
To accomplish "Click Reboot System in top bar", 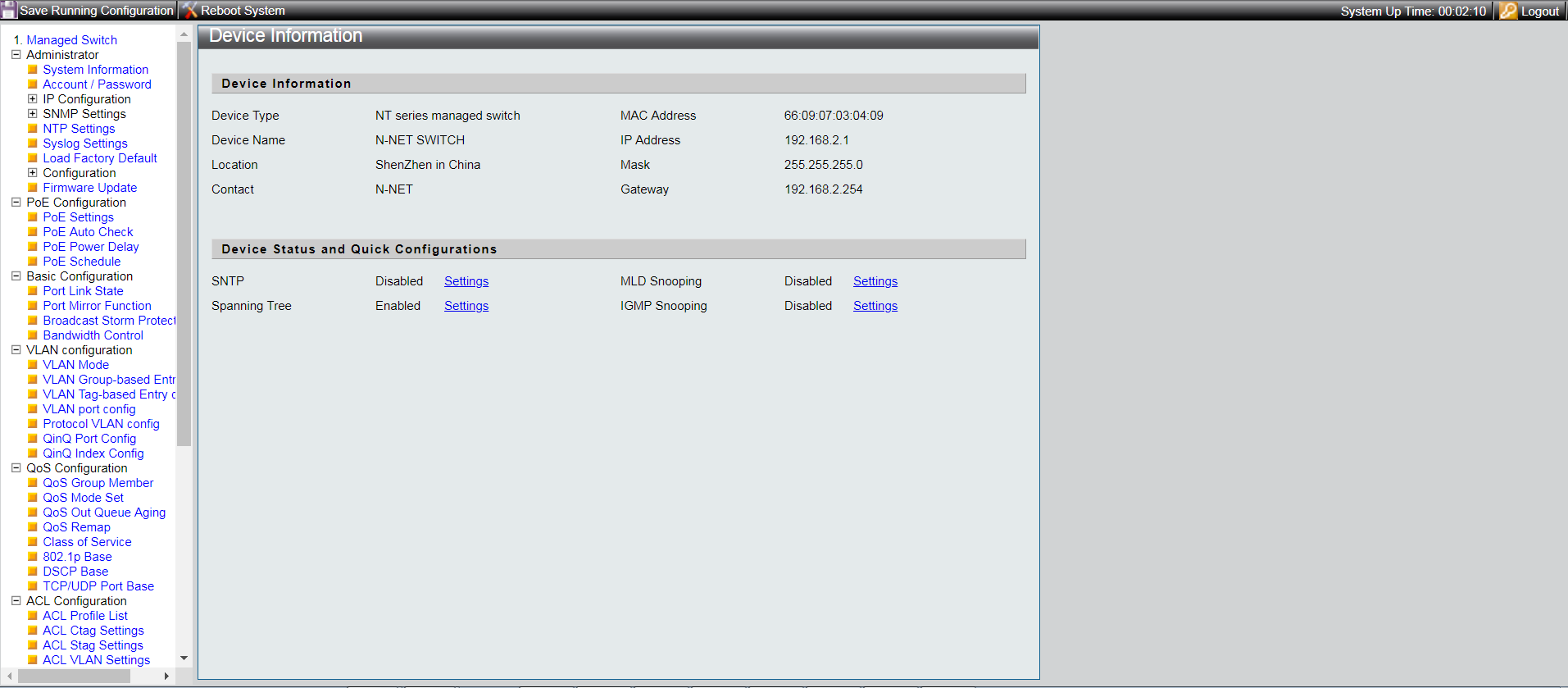I will pyautogui.click(x=243, y=11).
